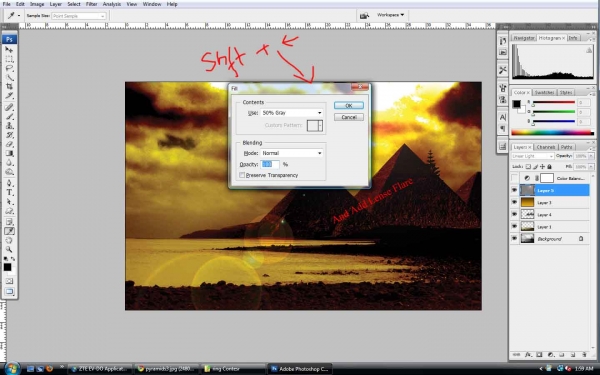The height and width of the screenshot is (375, 600).
Task: Create new adjustment layer icon
Action: click(550, 355)
